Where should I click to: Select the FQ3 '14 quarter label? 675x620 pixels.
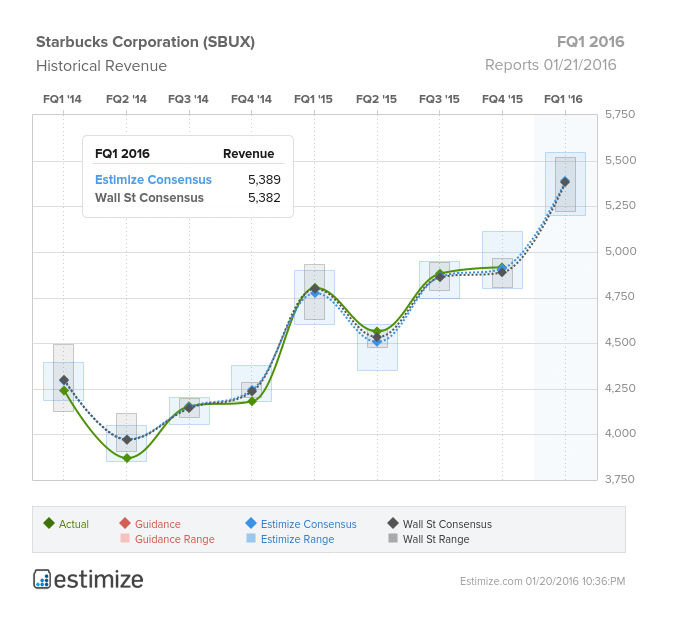(x=188, y=99)
